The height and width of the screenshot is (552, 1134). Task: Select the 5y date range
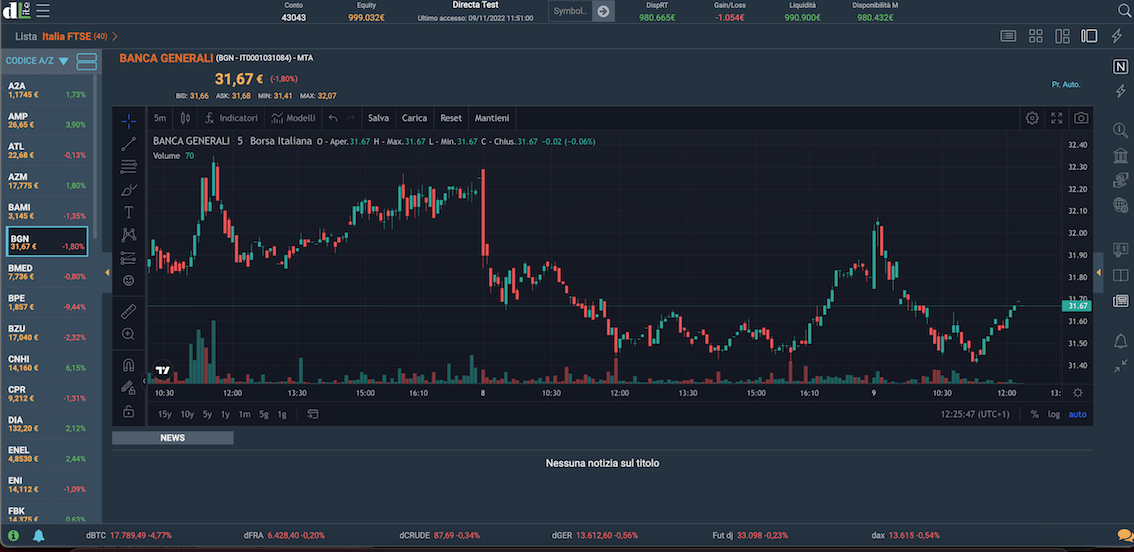click(x=208, y=415)
